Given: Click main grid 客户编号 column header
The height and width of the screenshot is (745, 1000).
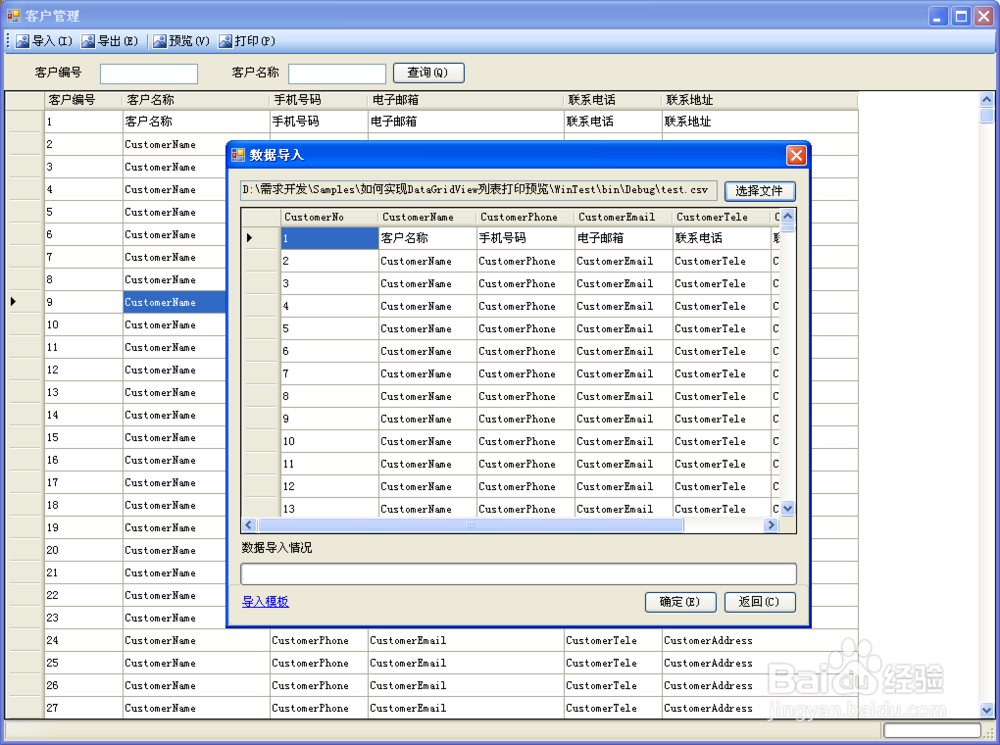Looking at the screenshot, I should tap(84, 100).
